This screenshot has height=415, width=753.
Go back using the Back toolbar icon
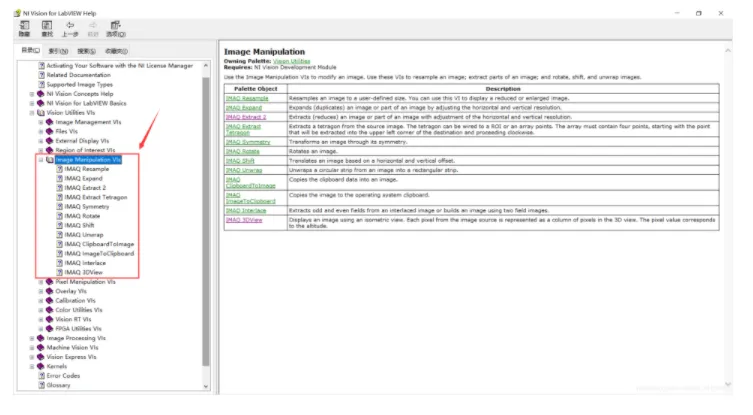pos(70,28)
